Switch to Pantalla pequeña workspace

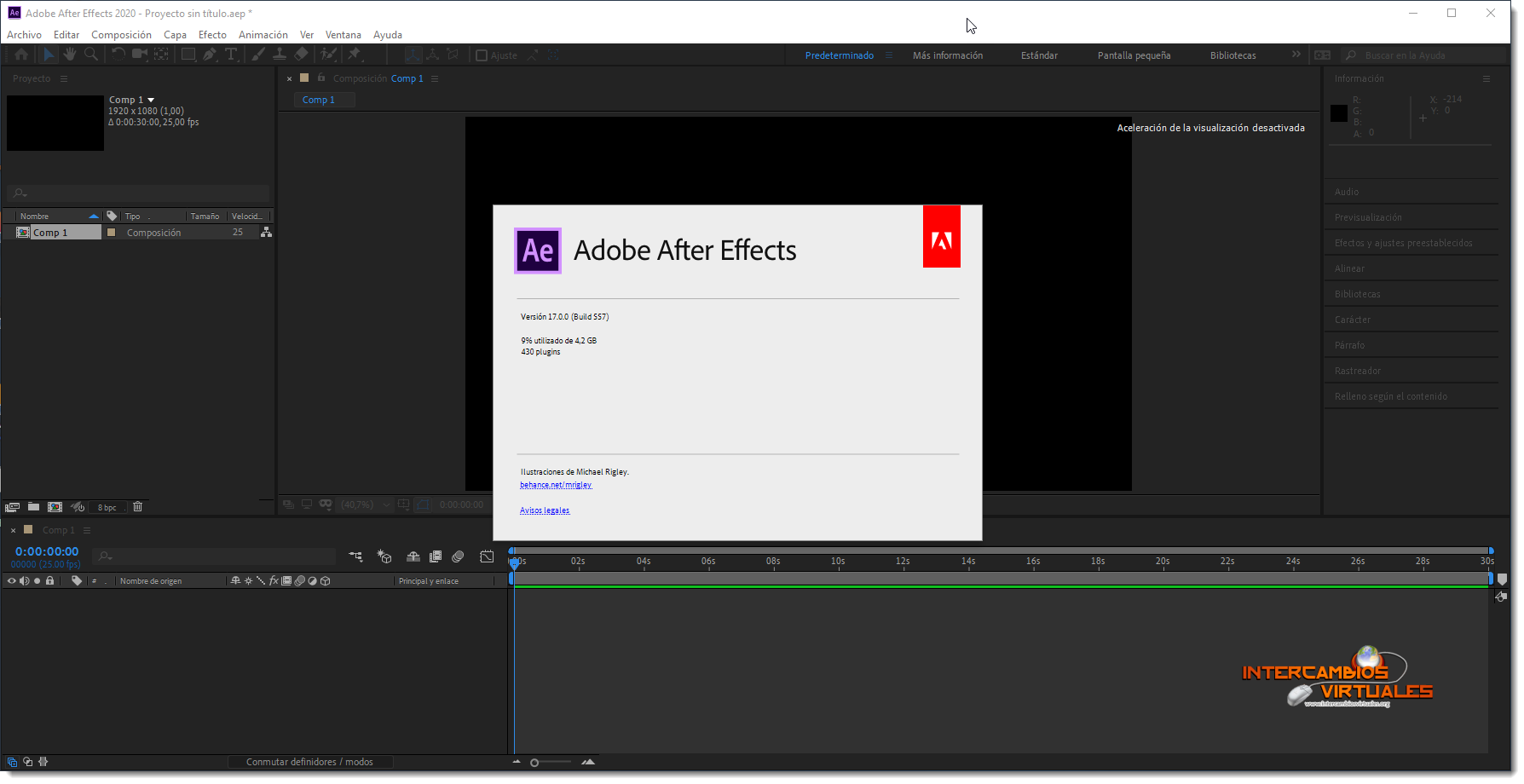(1134, 55)
